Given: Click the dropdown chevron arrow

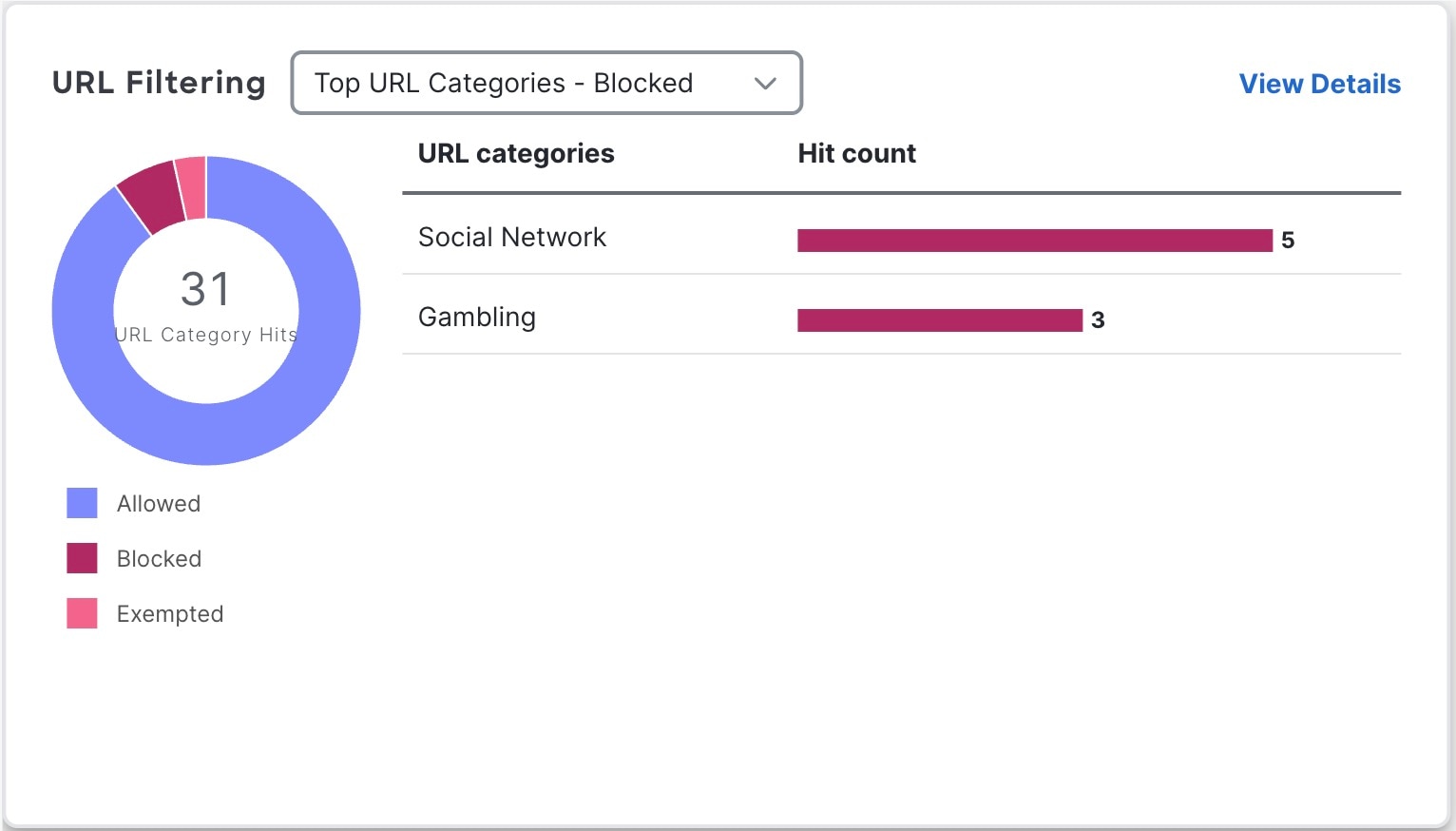Looking at the screenshot, I should [x=765, y=84].
